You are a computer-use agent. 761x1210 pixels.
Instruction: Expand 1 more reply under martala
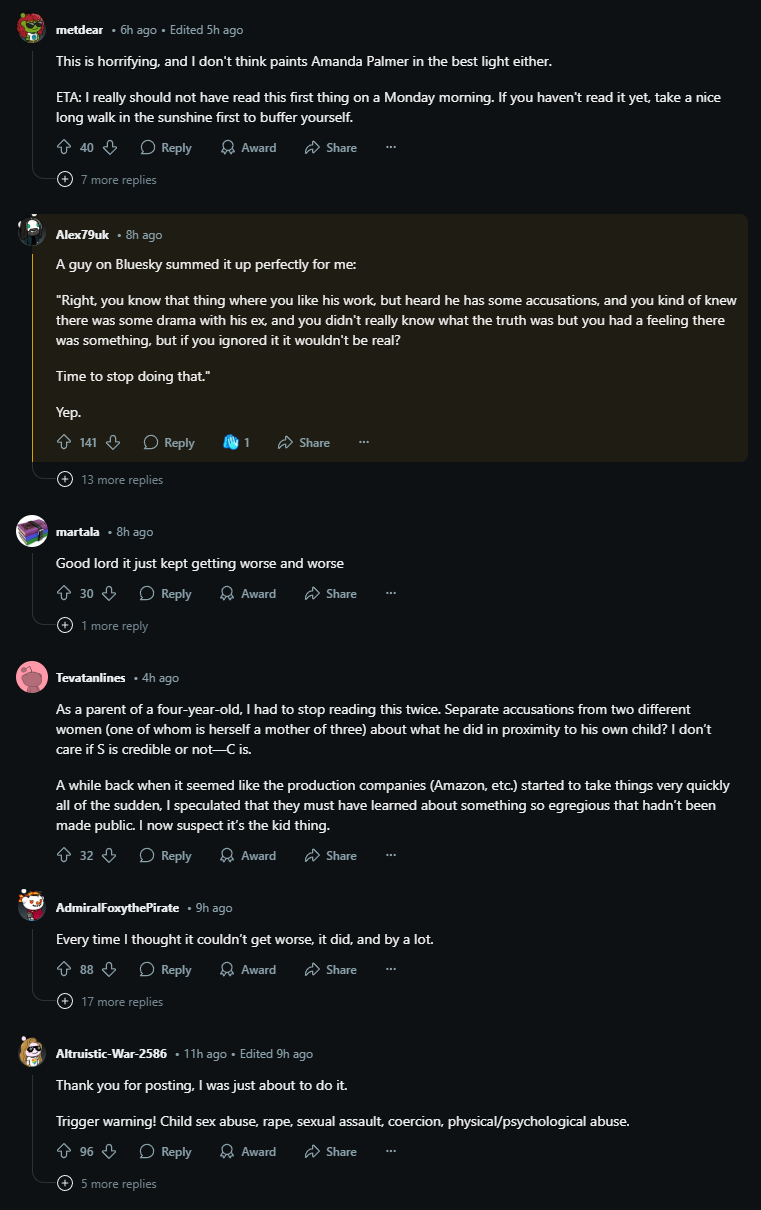click(103, 625)
